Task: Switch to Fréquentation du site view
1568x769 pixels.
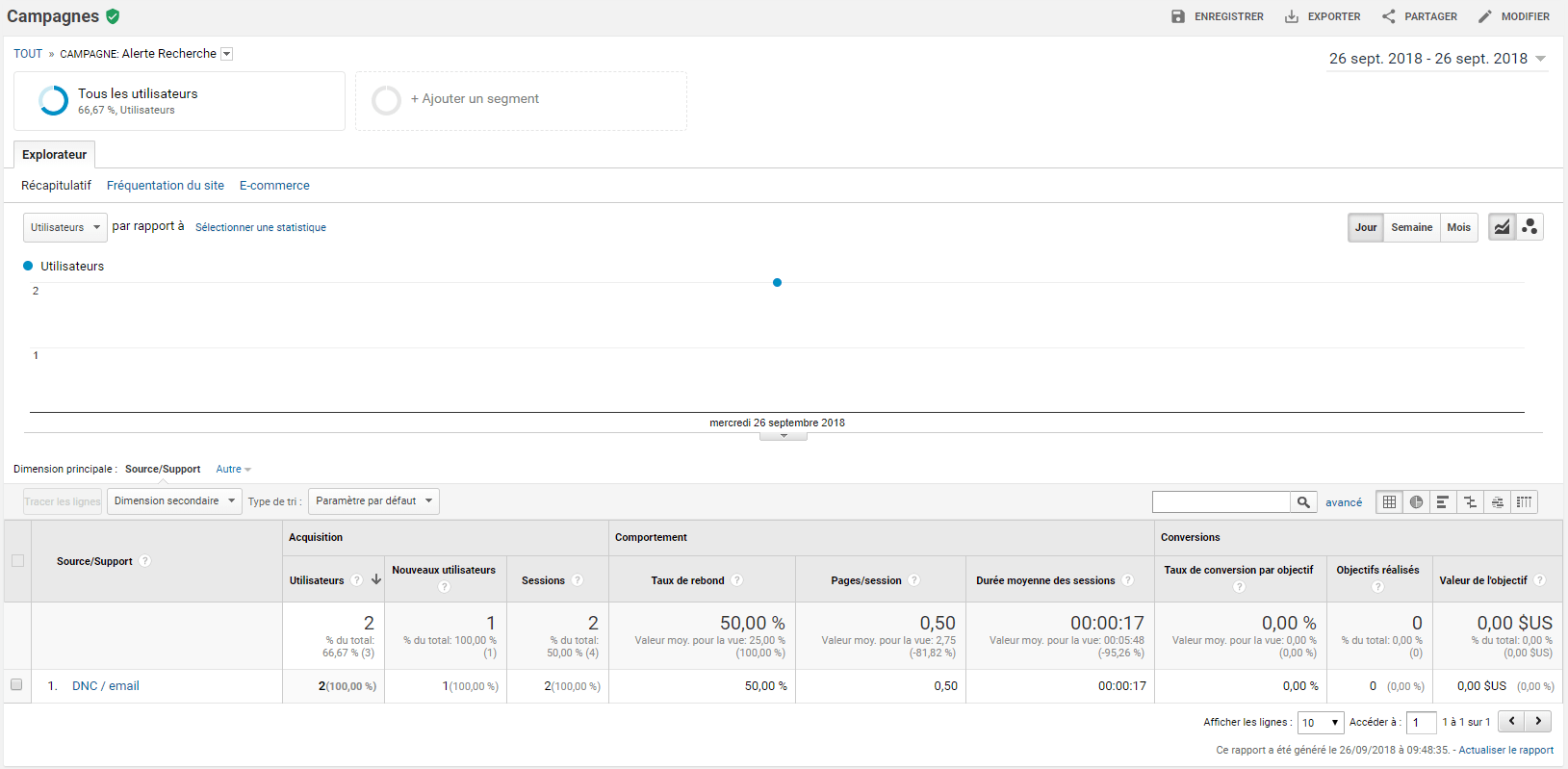Action: pos(166,186)
